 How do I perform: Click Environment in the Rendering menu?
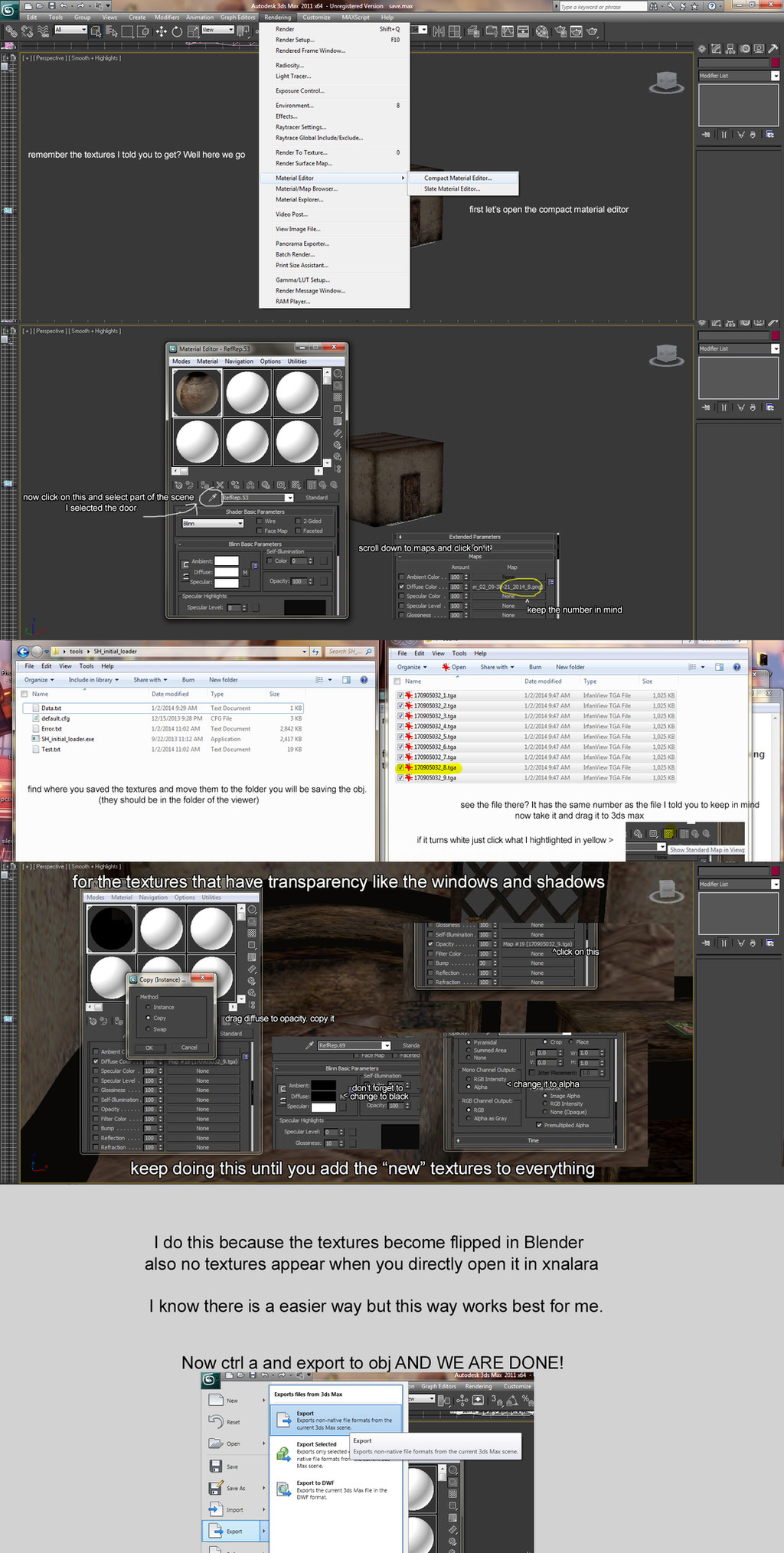tap(295, 106)
